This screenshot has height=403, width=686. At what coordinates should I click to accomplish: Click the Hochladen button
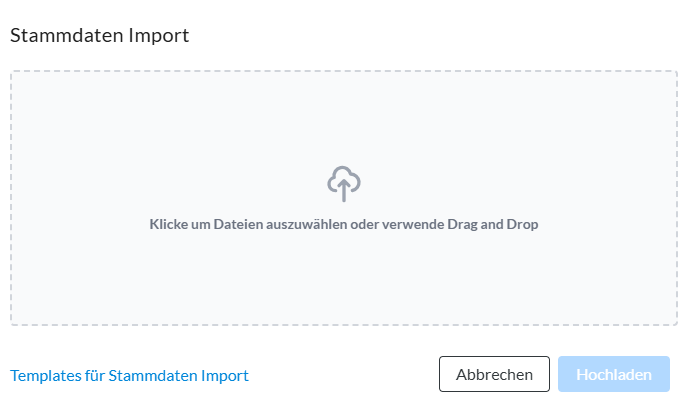[614, 374]
